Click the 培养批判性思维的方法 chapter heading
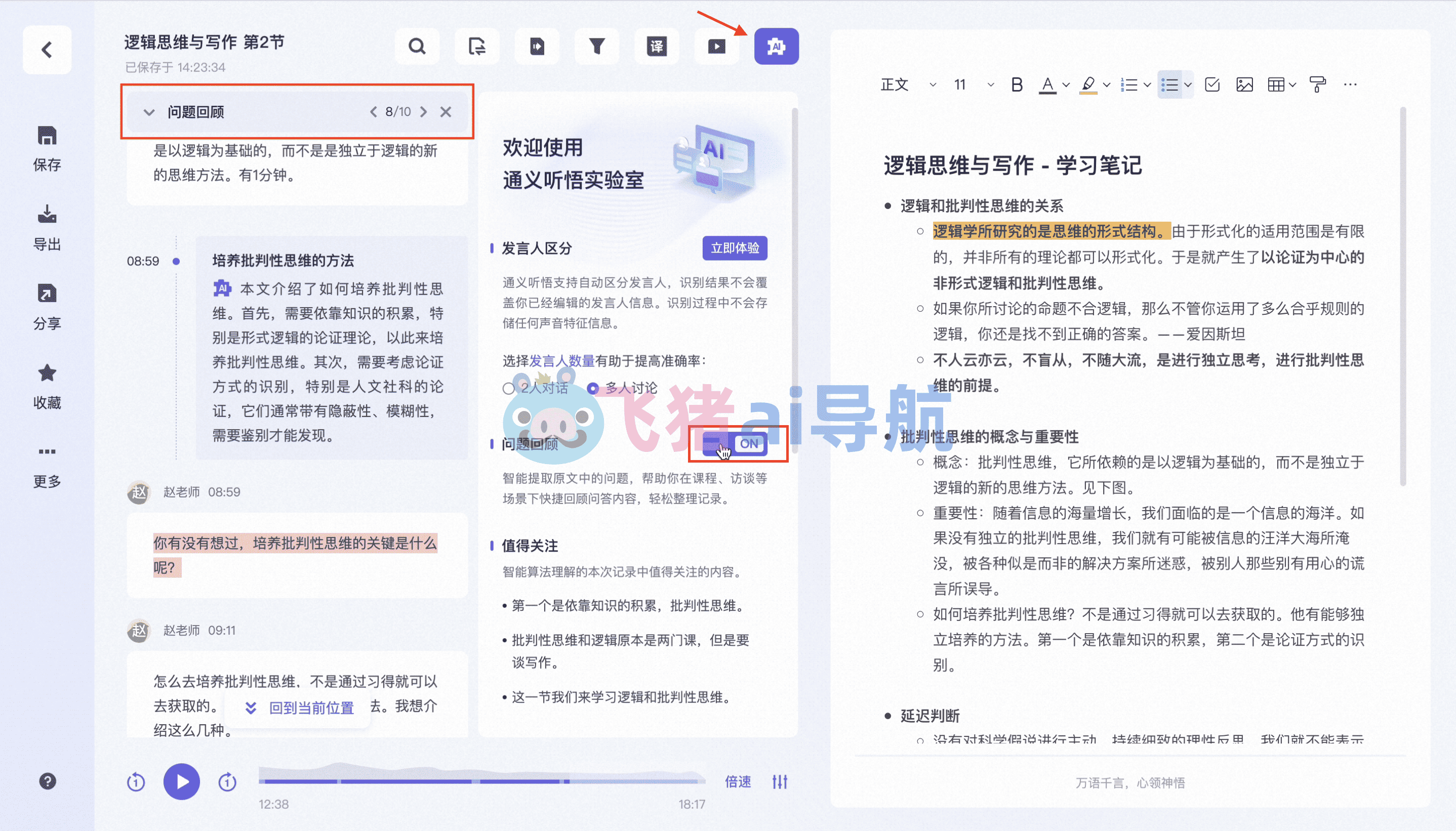 283,260
